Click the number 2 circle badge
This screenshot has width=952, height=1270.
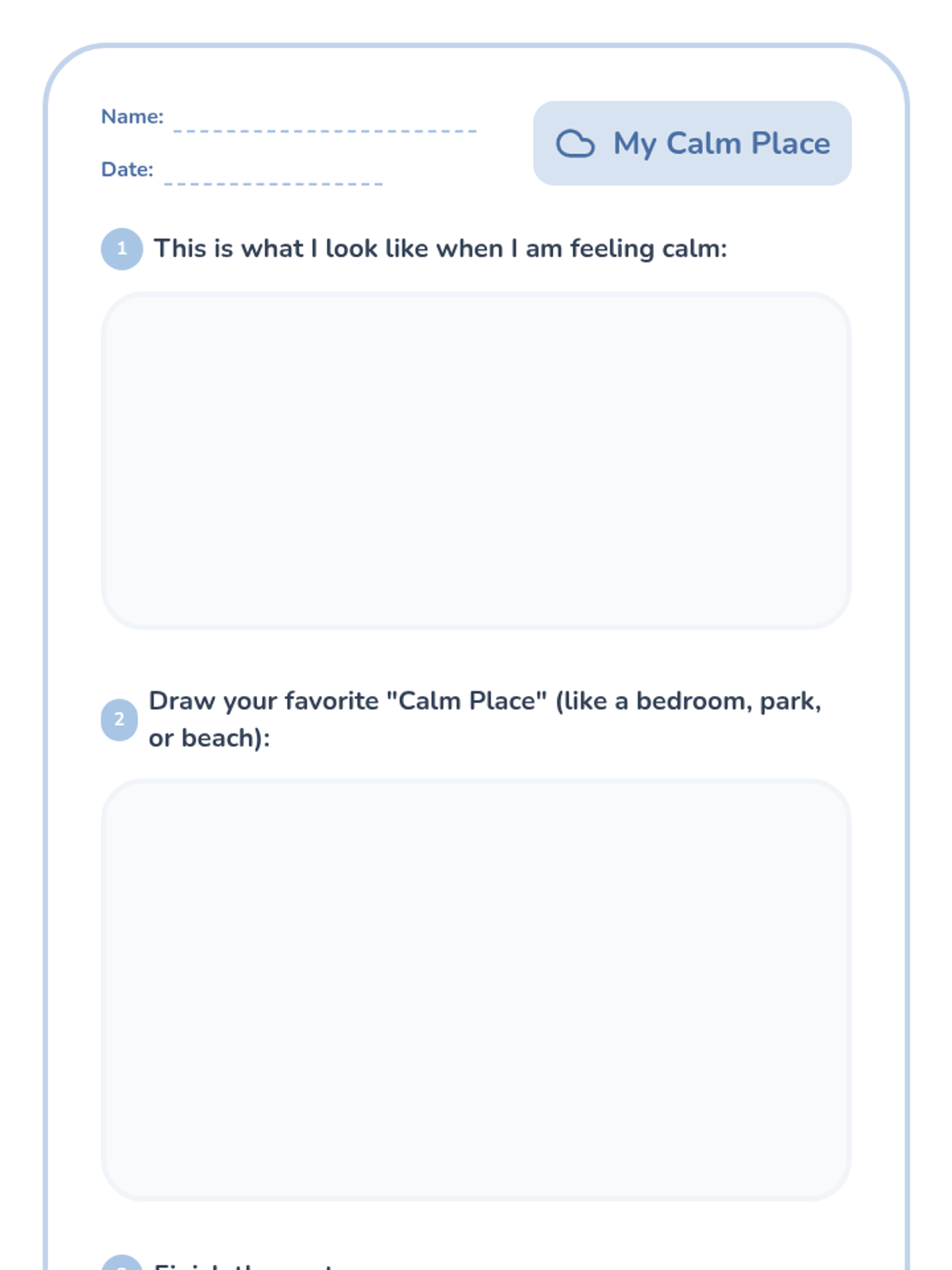click(119, 719)
